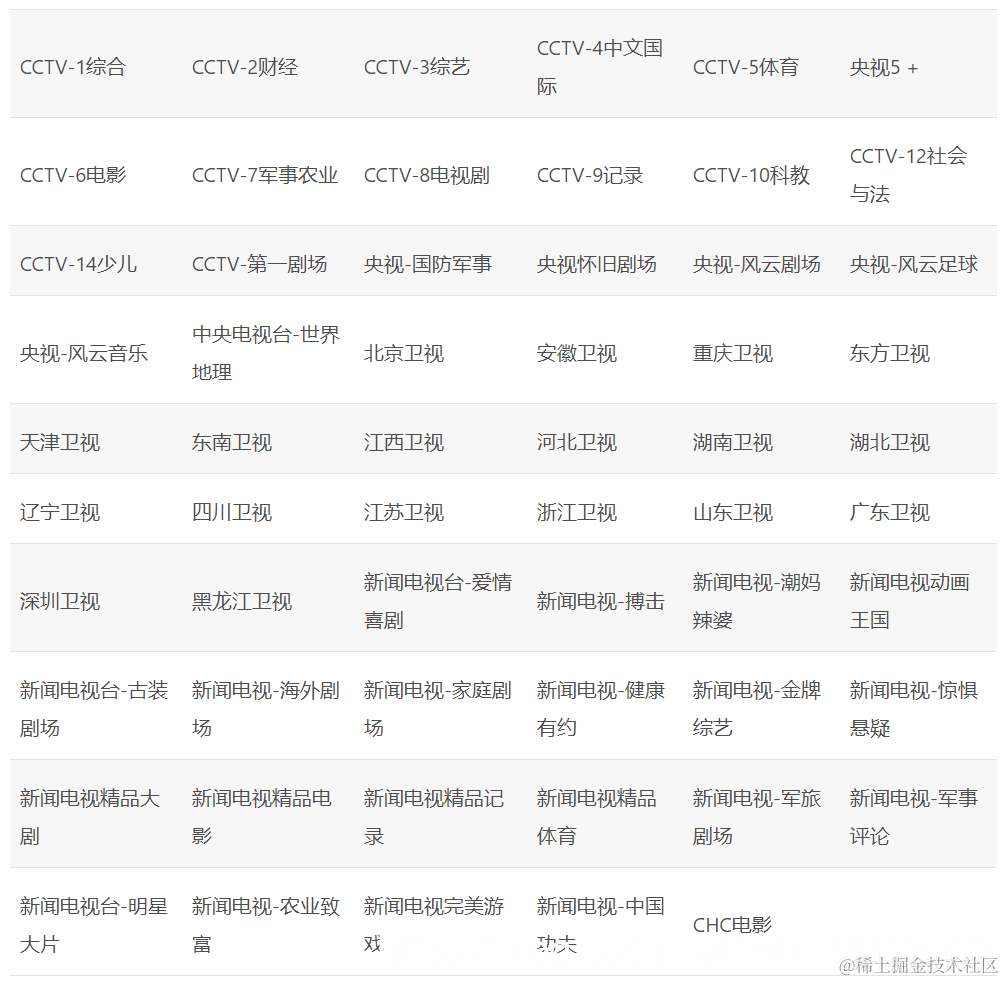This screenshot has width=1005, height=982.
Task: Select CCTV-7军事农业 cell
Action: 265,175
